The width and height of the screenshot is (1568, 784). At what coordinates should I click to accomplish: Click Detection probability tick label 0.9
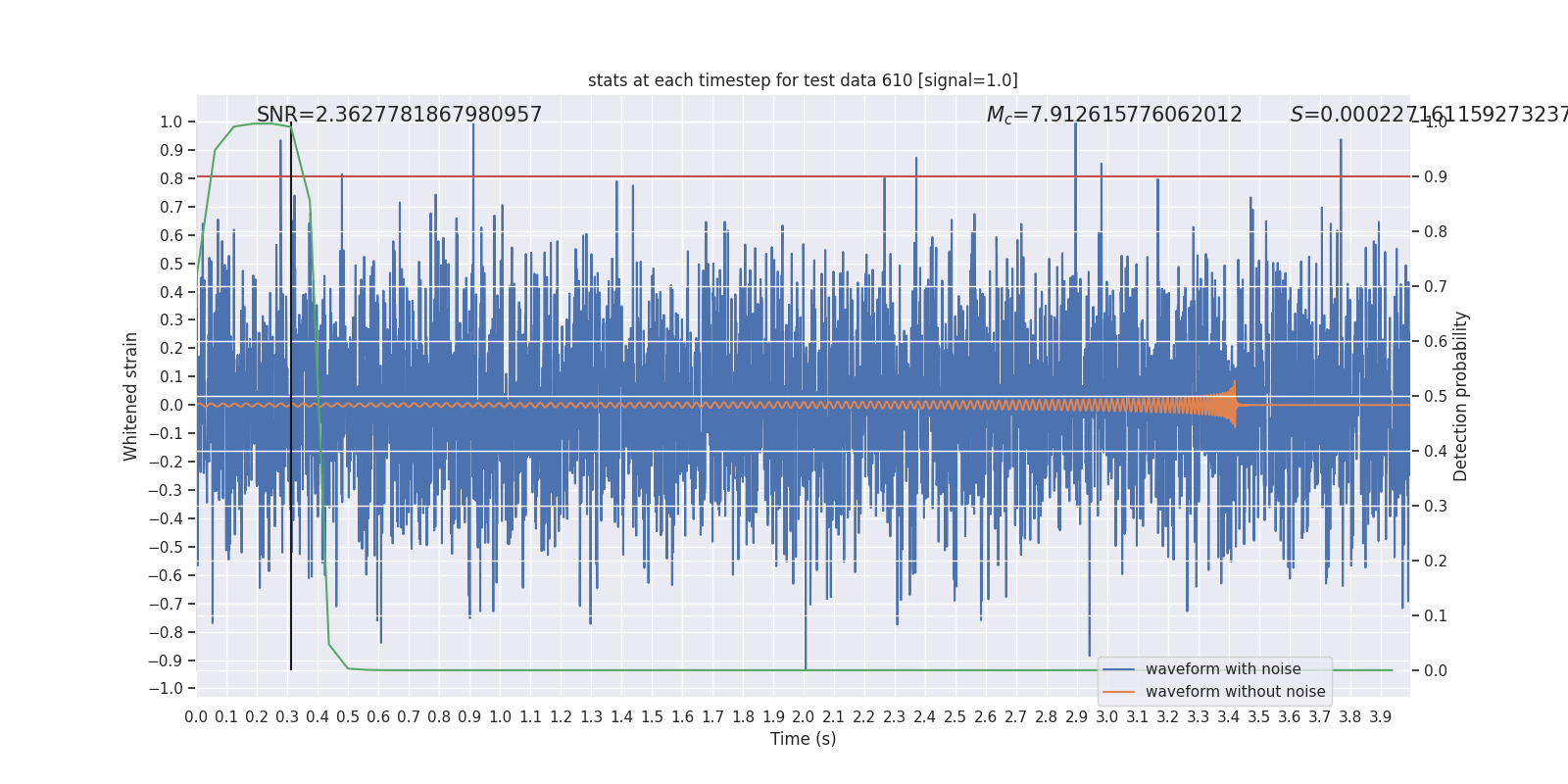(x=1436, y=177)
